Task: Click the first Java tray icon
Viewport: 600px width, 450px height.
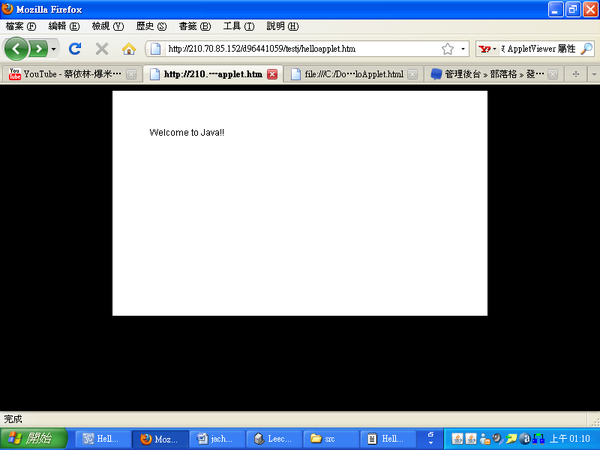Action: [x=457, y=439]
